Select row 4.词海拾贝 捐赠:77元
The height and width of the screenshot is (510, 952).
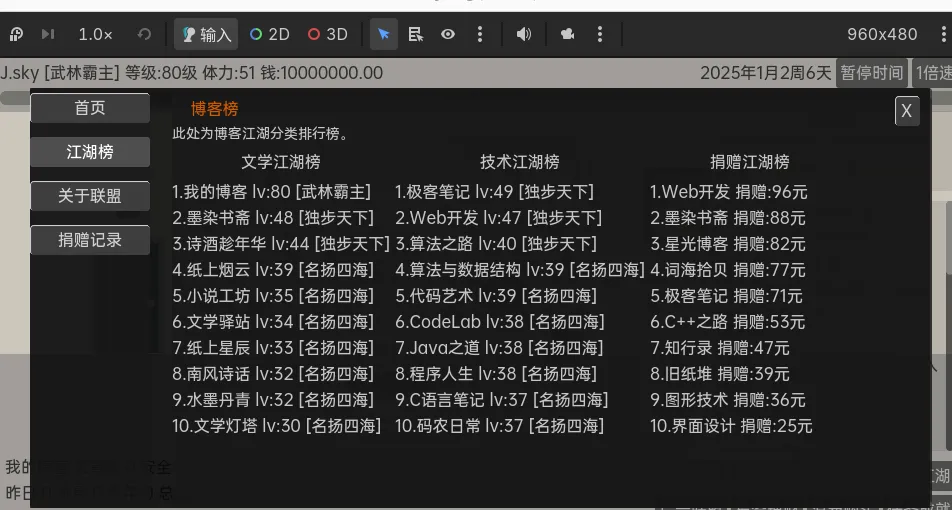point(728,270)
